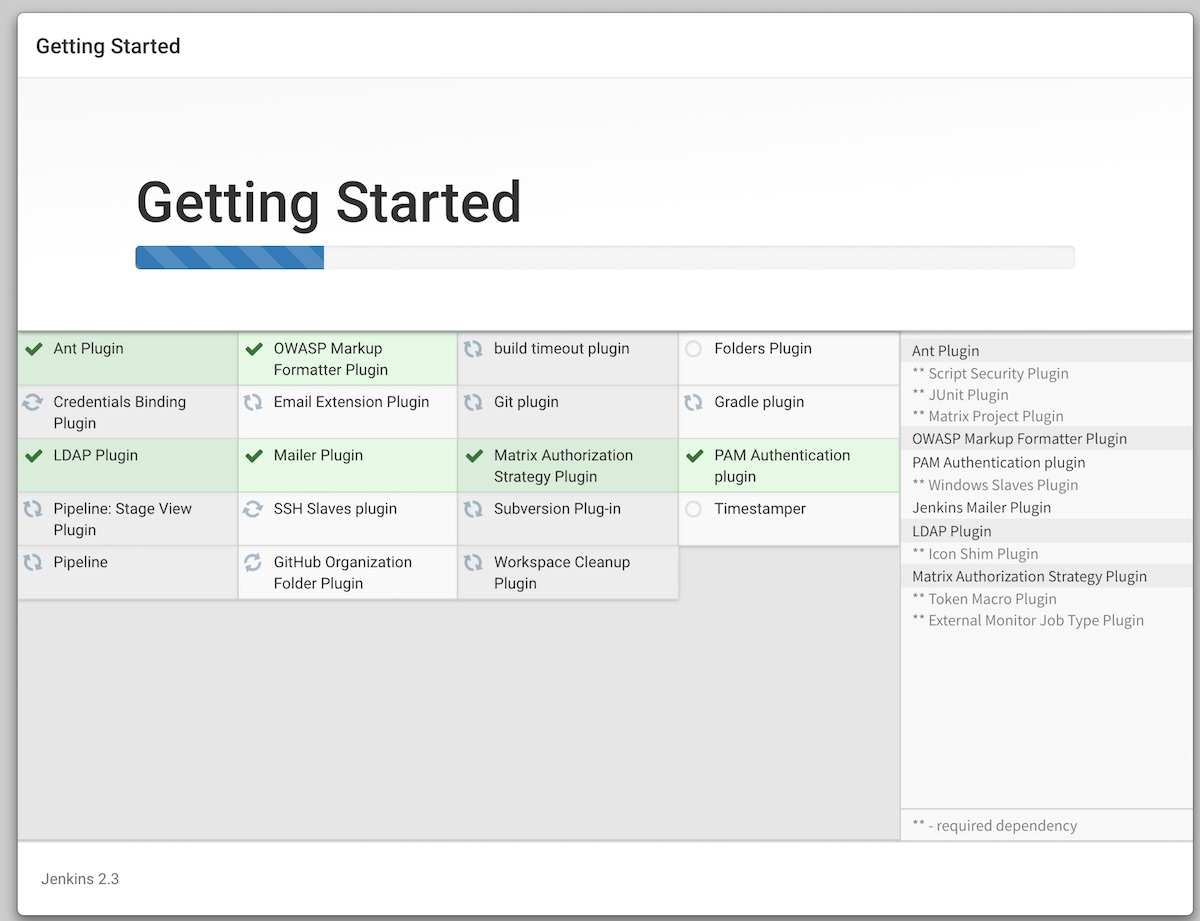Image resolution: width=1200 pixels, height=921 pixels.
Task: Select Ant Plugin in the install log
Action: point(945,351)
